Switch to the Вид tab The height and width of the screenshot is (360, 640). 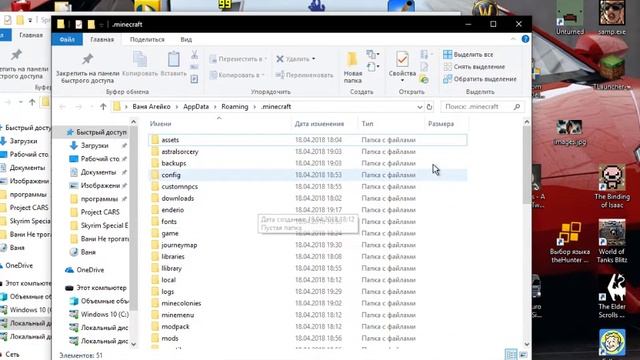tap(186, 40)
